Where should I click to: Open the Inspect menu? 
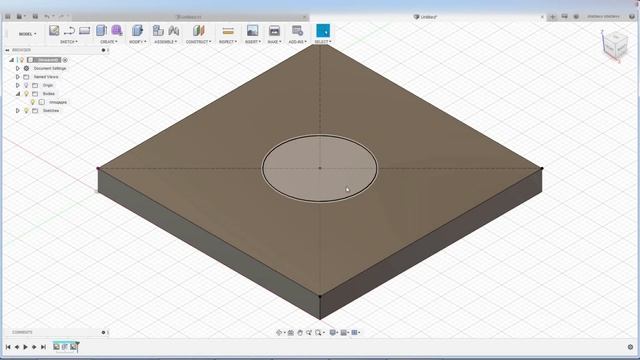(228, 42)
